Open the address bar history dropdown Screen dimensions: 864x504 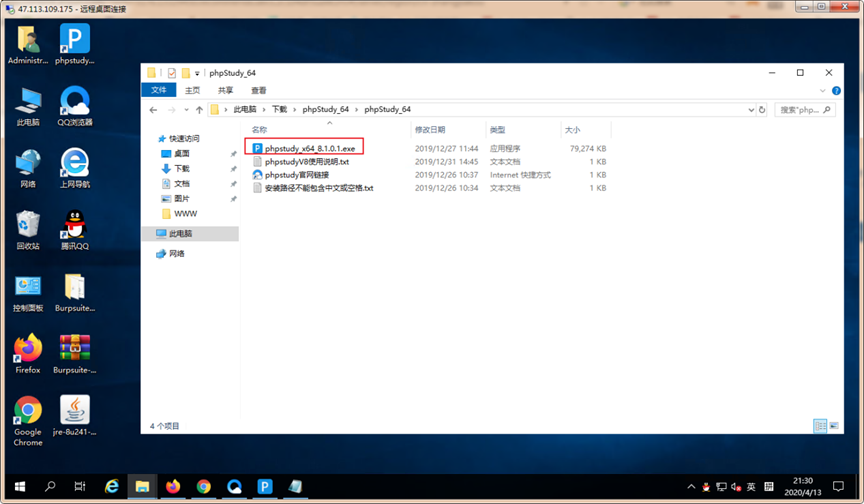pos(751,110)
